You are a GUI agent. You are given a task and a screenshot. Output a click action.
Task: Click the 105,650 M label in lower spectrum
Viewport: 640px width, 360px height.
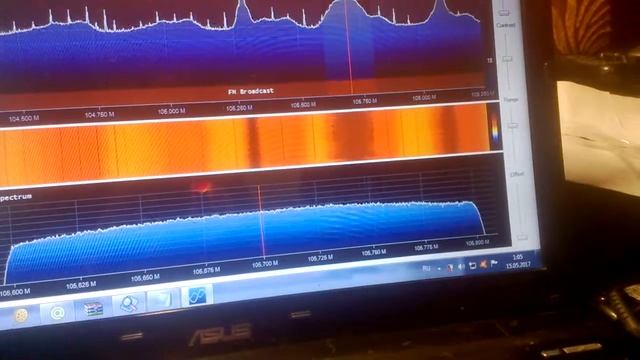point(145,278)
